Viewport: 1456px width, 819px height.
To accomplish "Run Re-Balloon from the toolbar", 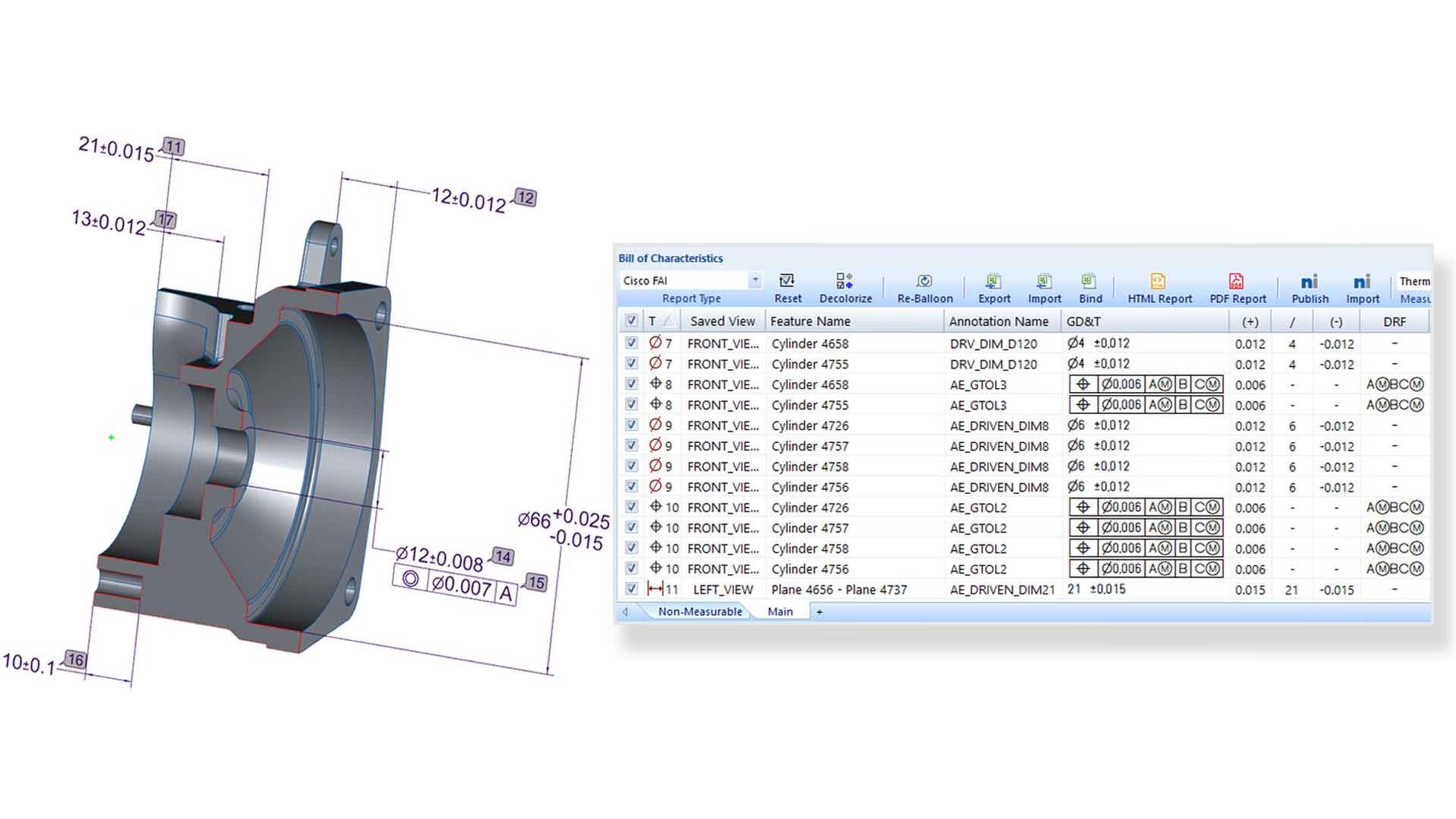I will pos(924,282).
